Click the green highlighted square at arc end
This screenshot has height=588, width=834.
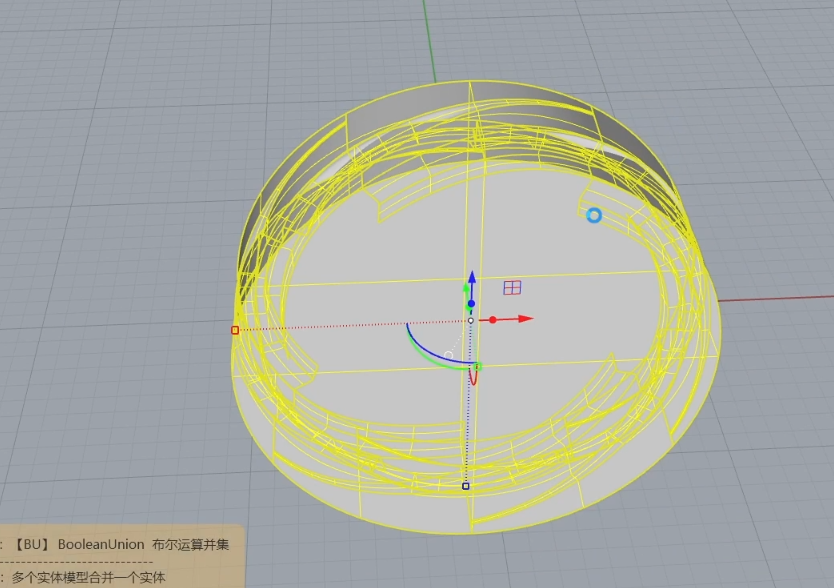click(478, 366)
